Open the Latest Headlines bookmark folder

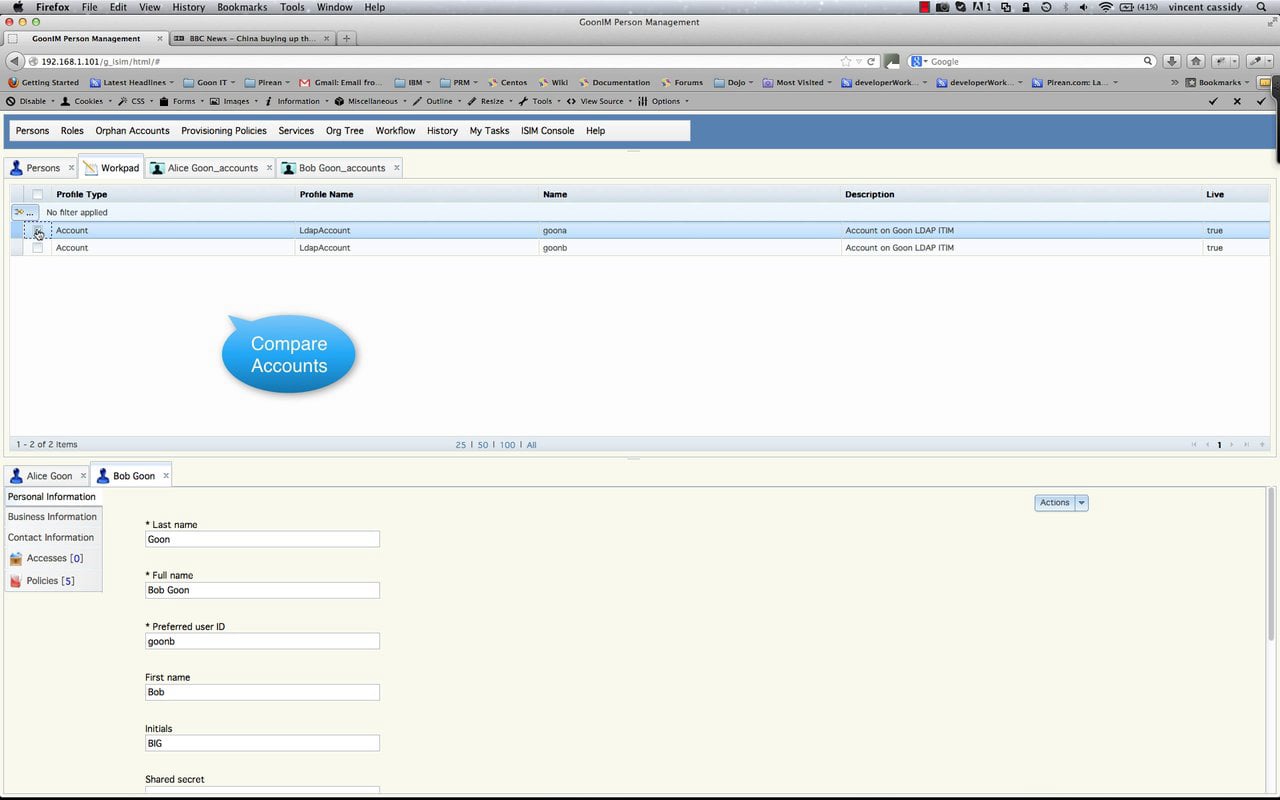tap(132, 82)
